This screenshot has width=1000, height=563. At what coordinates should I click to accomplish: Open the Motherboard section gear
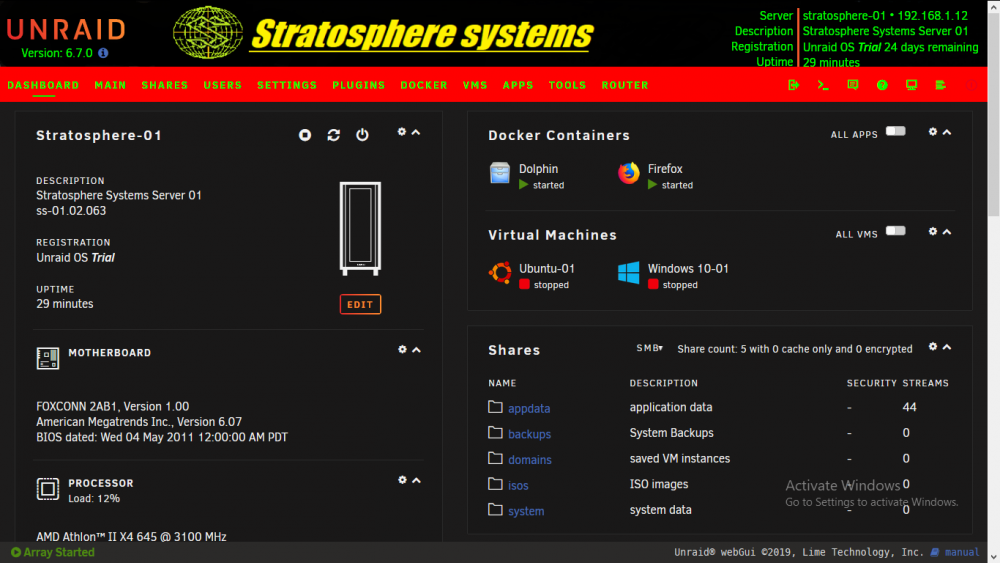tap(402, 349)
